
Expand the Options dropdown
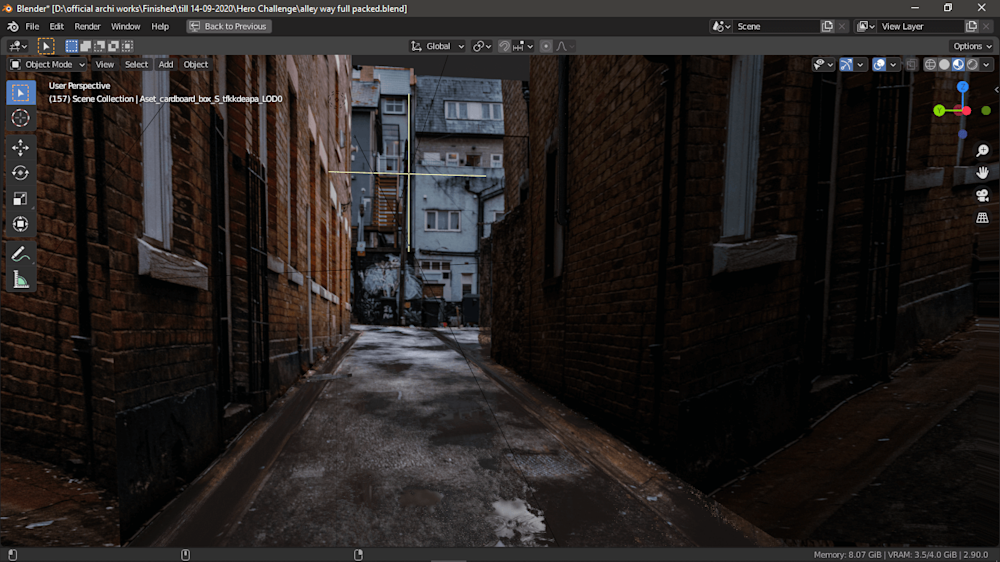coord(972,46)
